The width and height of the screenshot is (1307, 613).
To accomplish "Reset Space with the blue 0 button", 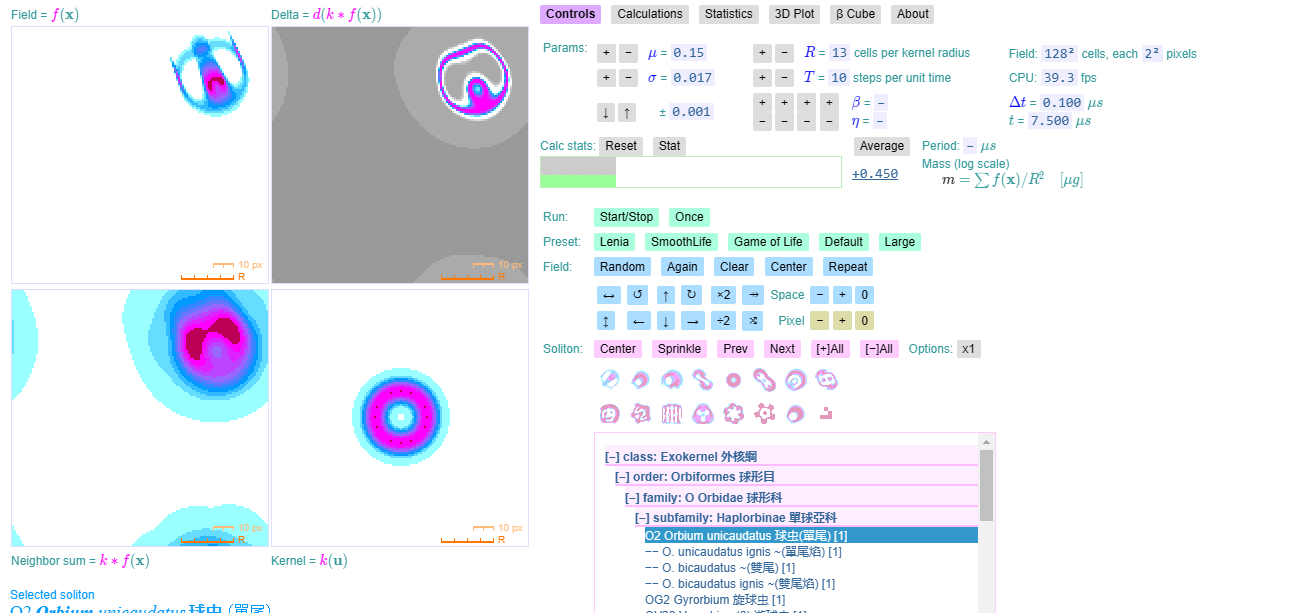I will point(865,295).
